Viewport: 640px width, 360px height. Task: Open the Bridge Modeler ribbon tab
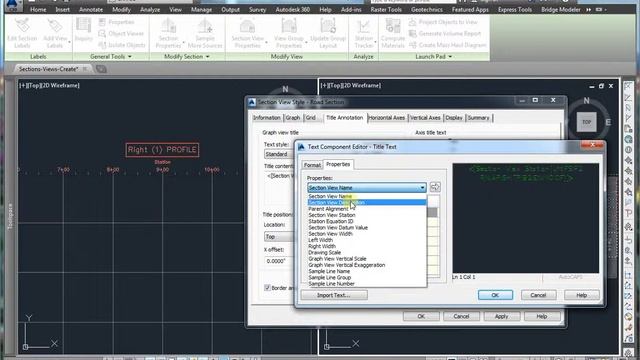pos(560,9)
